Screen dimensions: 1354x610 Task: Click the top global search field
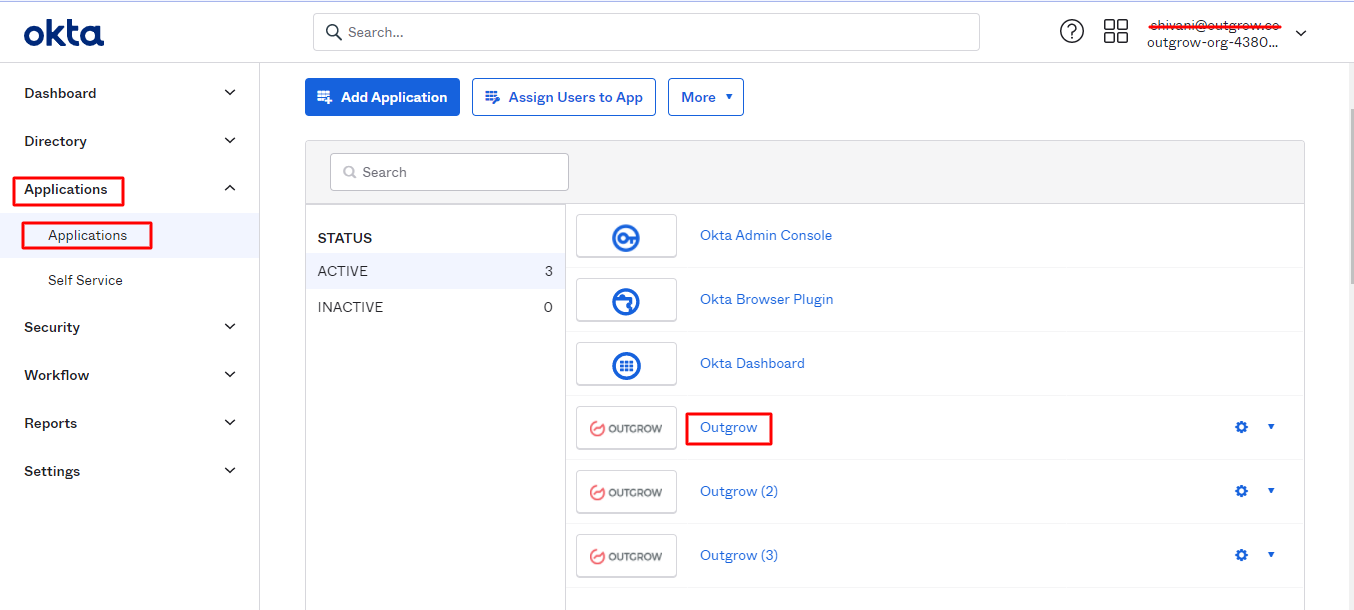646,32
